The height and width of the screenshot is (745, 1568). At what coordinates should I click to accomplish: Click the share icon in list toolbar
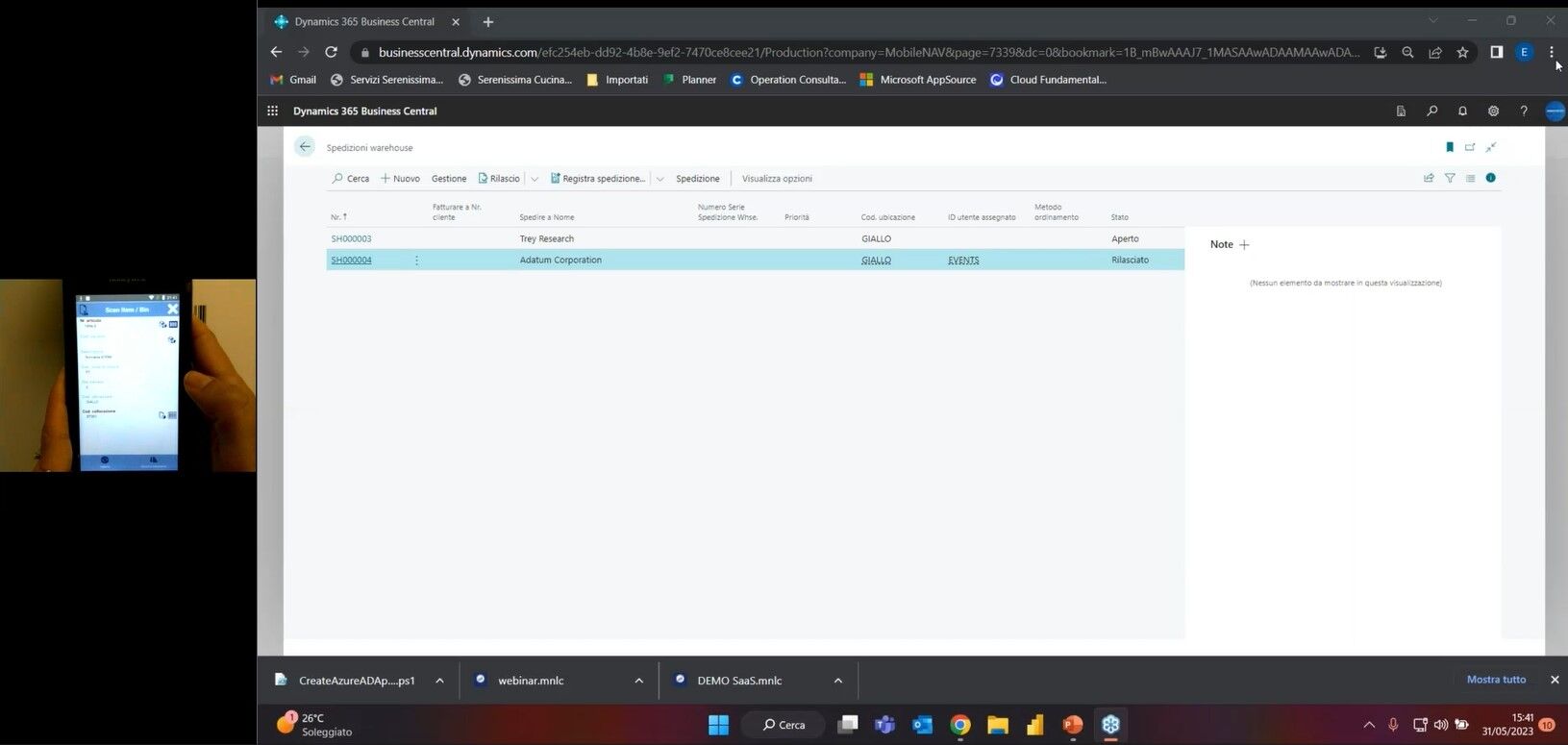1429,178
